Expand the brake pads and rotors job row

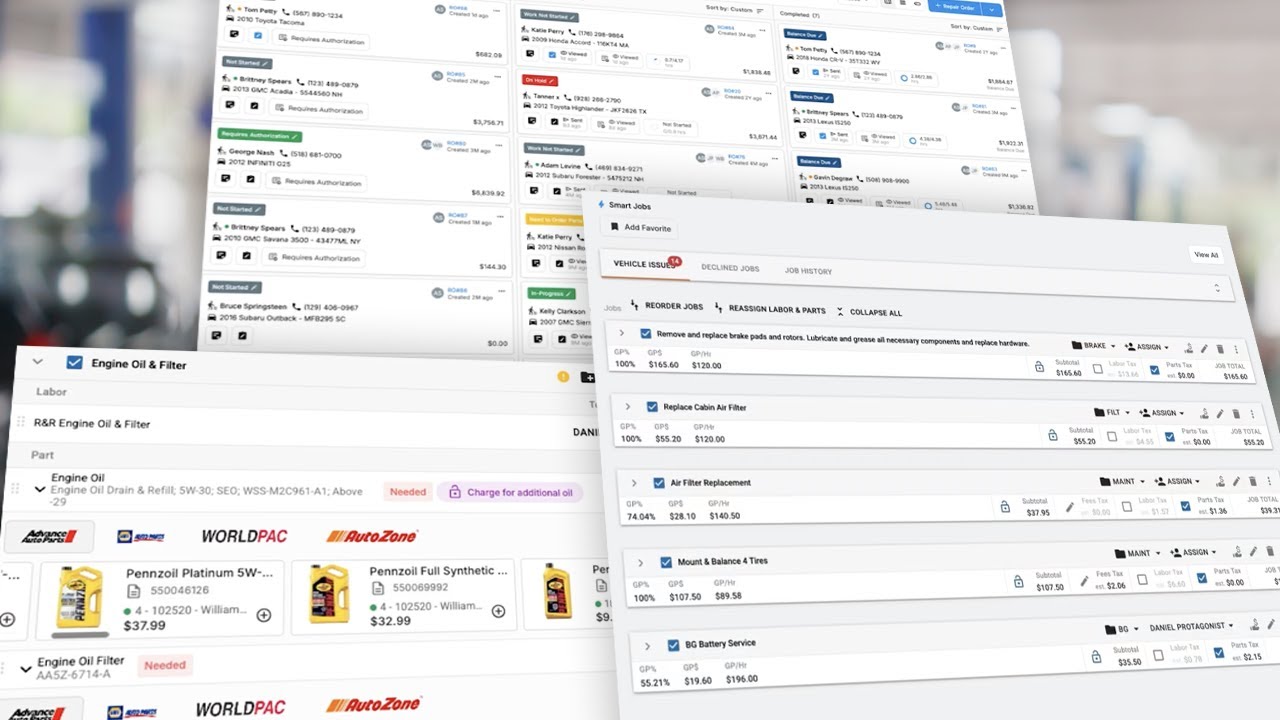622,333
